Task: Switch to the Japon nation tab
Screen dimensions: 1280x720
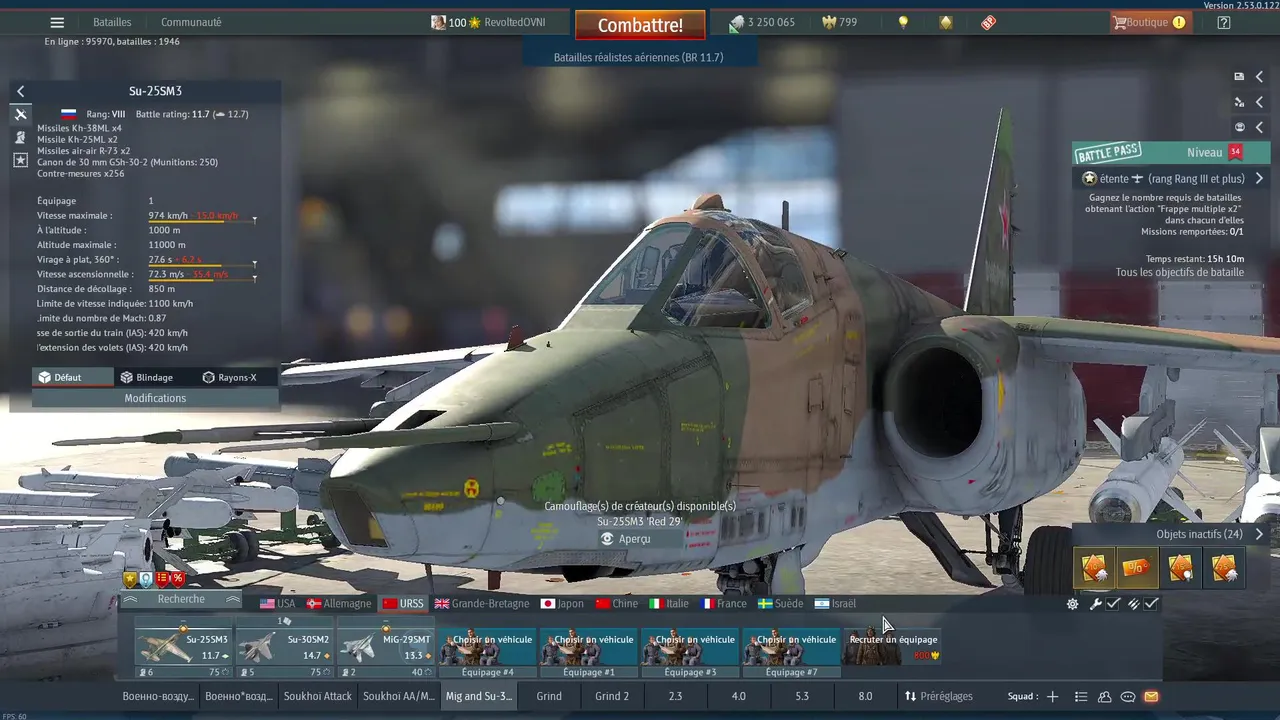Action: point(562,604)
